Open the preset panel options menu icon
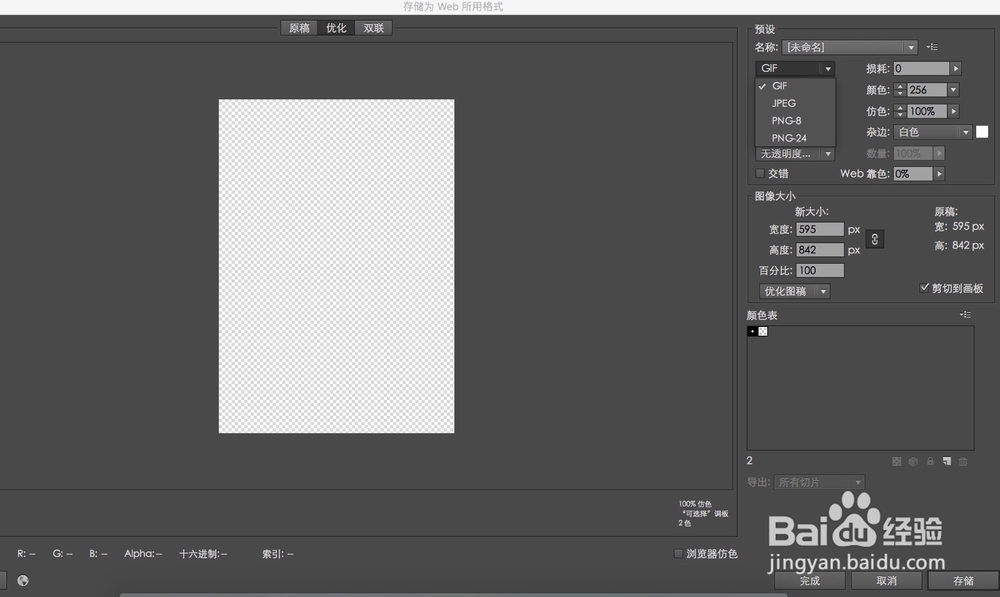Image resolution: width=1000 pixels, height=597 pixels. (x=932, y=47)
